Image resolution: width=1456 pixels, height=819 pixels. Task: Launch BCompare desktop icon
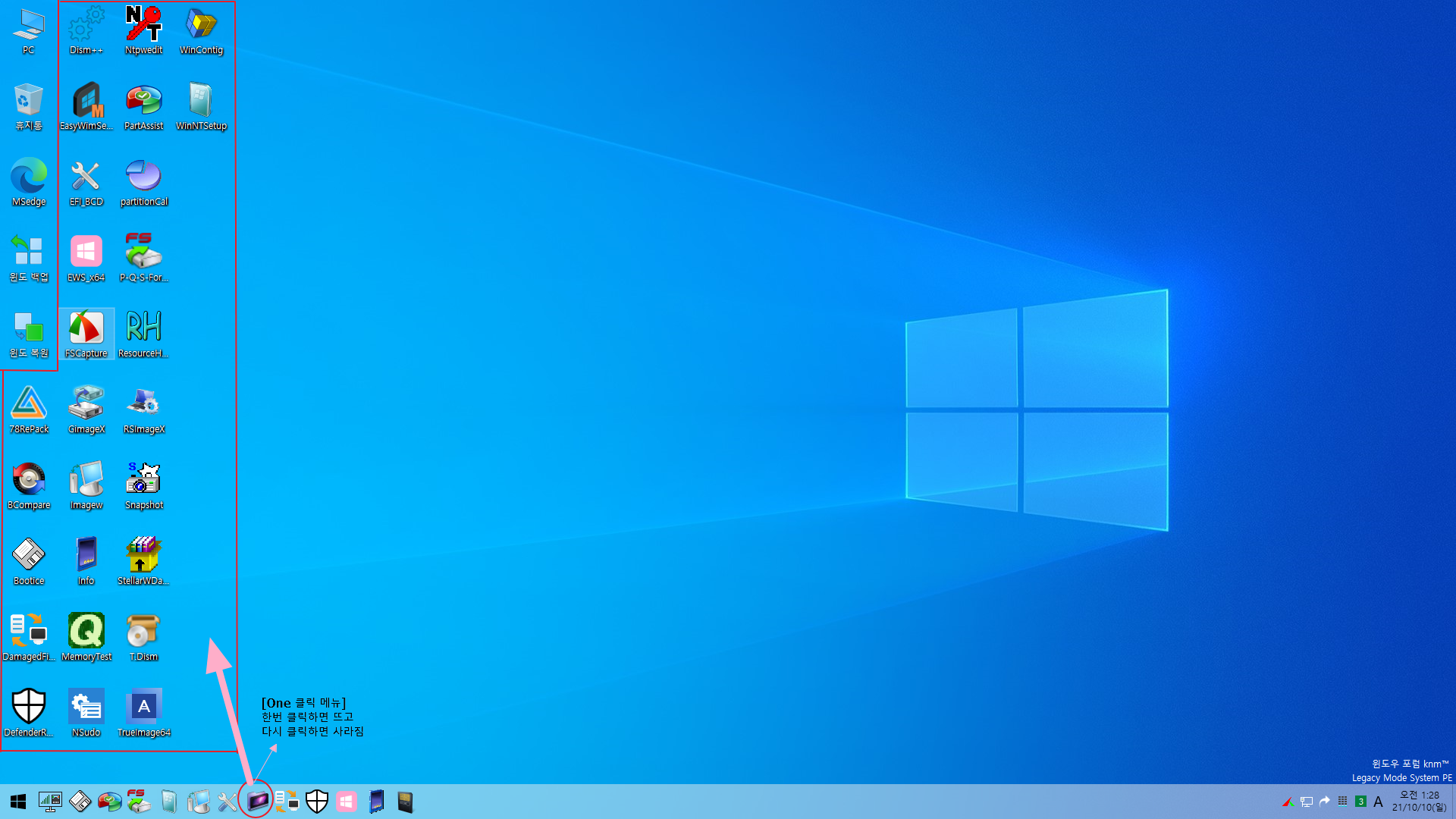29,486
